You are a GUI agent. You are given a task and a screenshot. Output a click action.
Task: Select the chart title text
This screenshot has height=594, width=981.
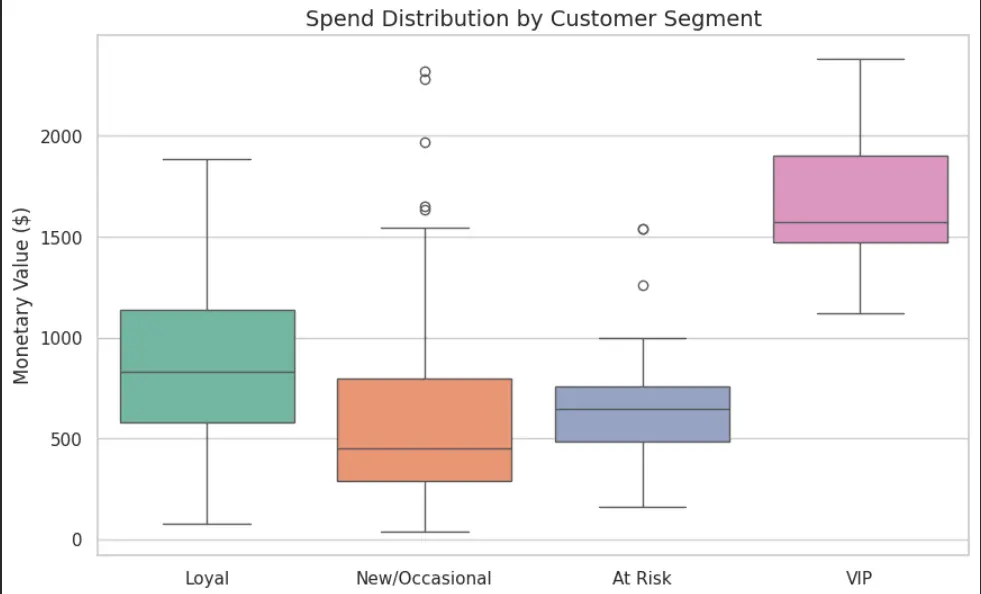(533, 18)
